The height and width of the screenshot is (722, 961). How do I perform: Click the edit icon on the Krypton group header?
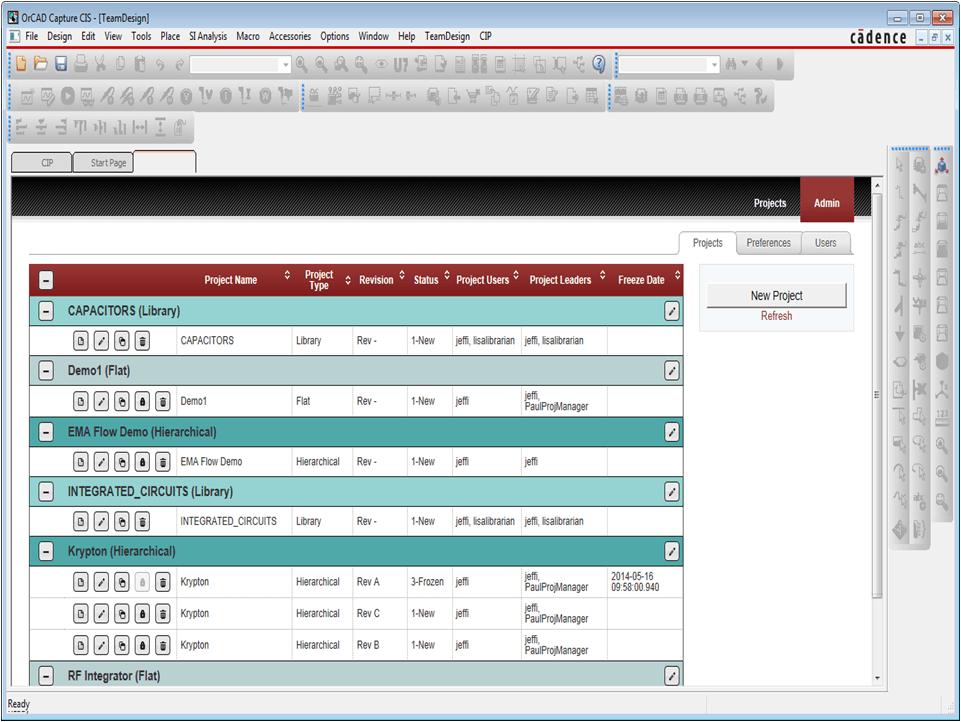coord(672,552)
